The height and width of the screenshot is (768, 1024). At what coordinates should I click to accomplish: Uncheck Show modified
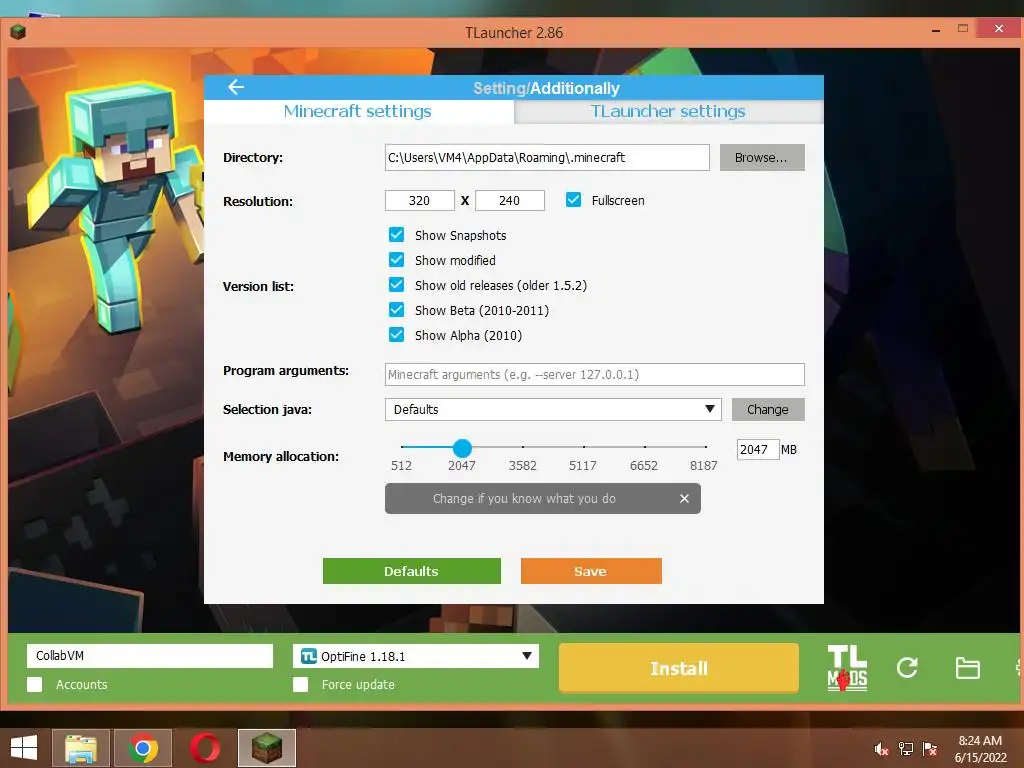tap(396, 259)
